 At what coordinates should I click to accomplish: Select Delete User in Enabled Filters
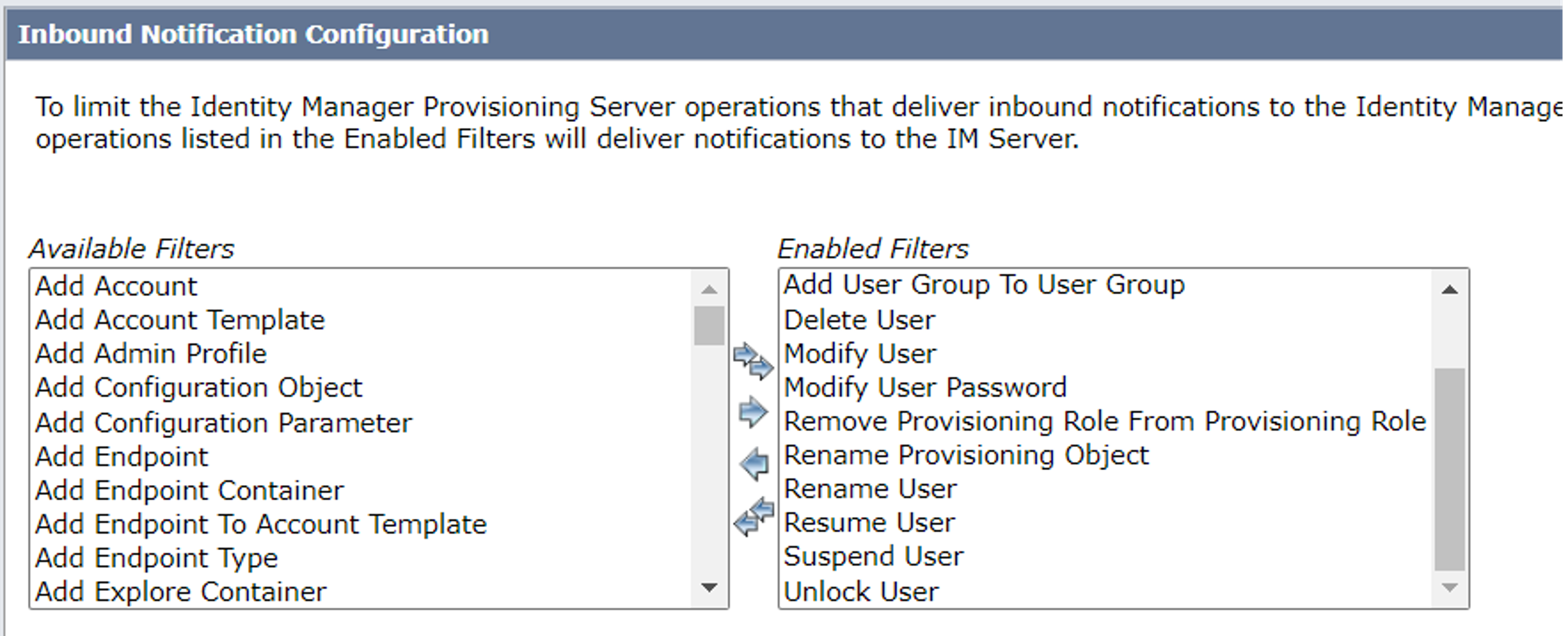(x=859, y=320)
